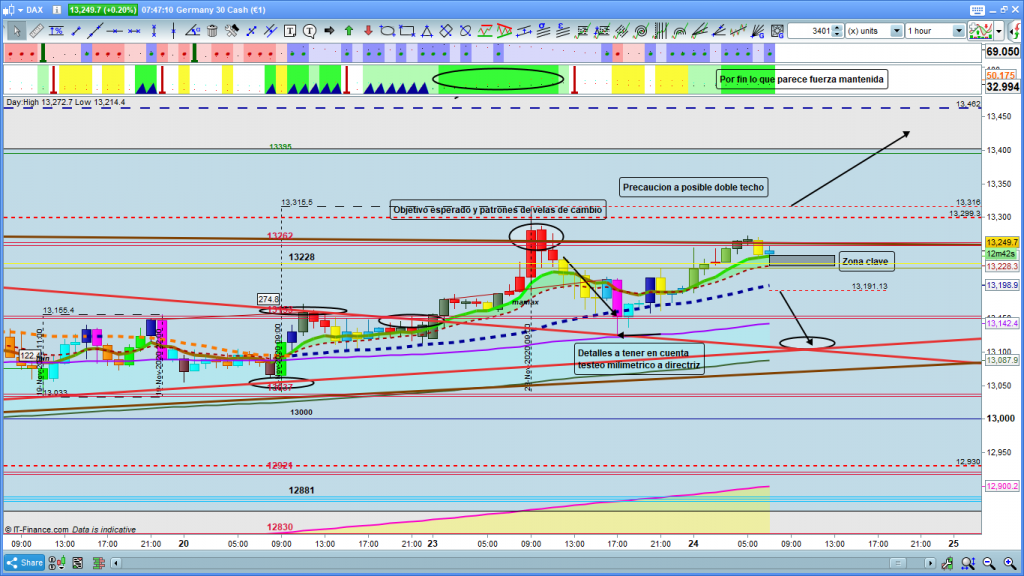
Task: Choose the green up arrow tool
Action: (x=349, y=31)
